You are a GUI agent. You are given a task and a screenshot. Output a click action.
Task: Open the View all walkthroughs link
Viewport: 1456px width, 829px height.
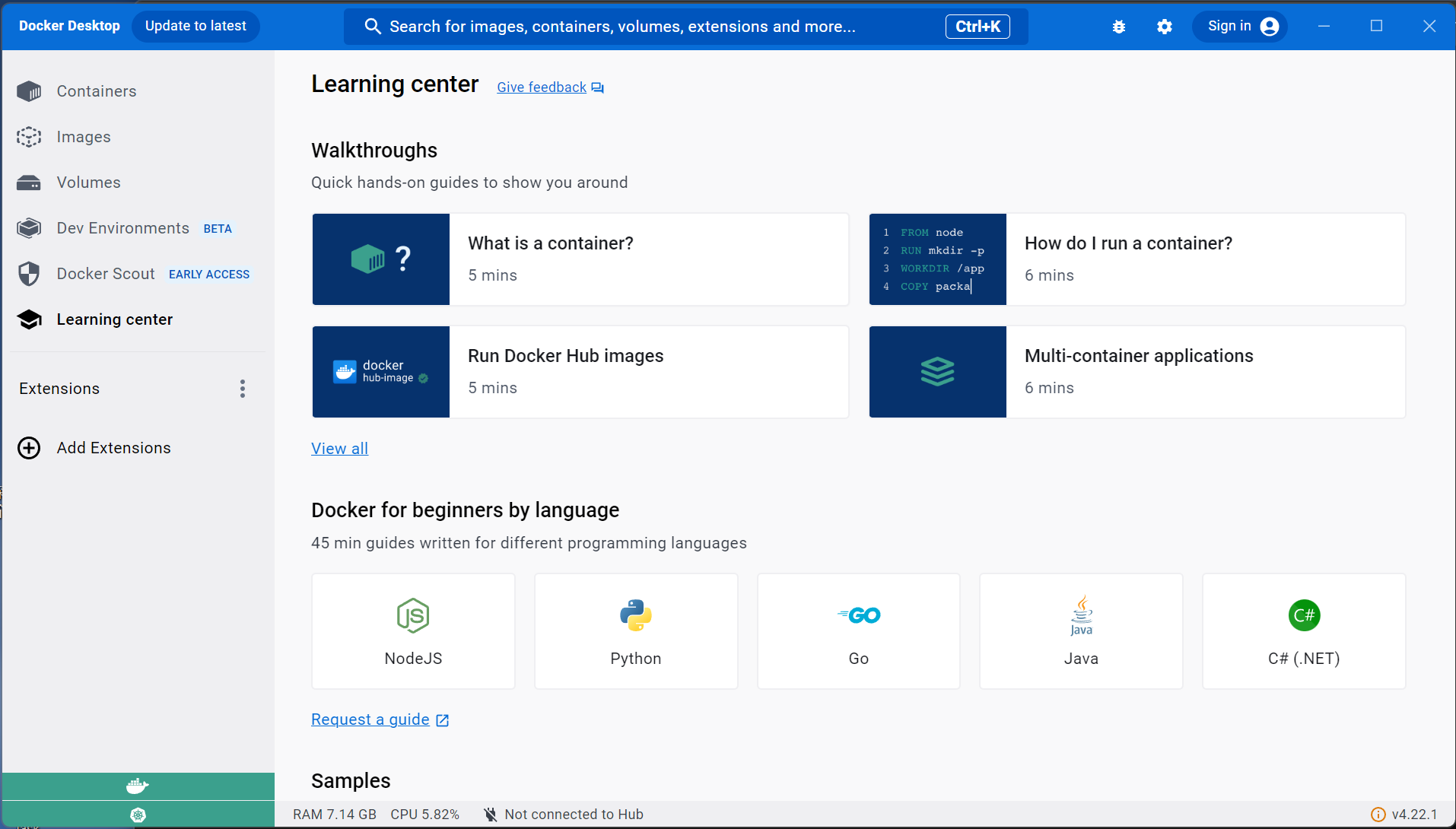[339, 448]
